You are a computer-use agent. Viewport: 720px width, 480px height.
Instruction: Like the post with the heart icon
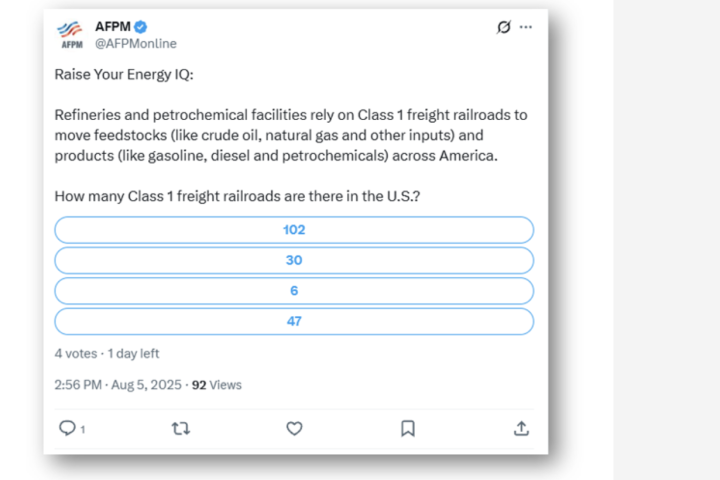pos(294,429)
